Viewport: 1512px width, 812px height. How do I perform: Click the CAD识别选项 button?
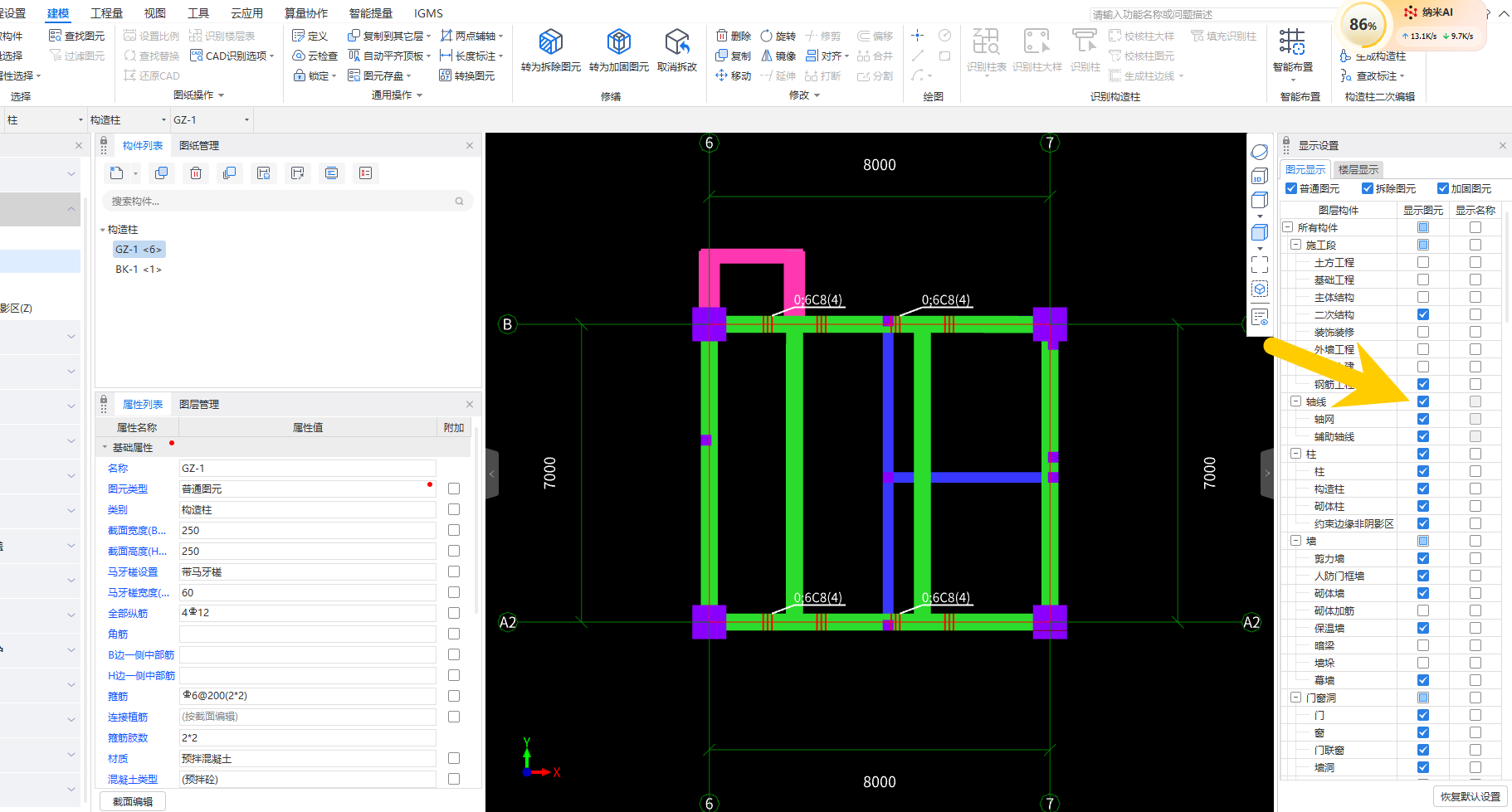(x=232, y=56)
